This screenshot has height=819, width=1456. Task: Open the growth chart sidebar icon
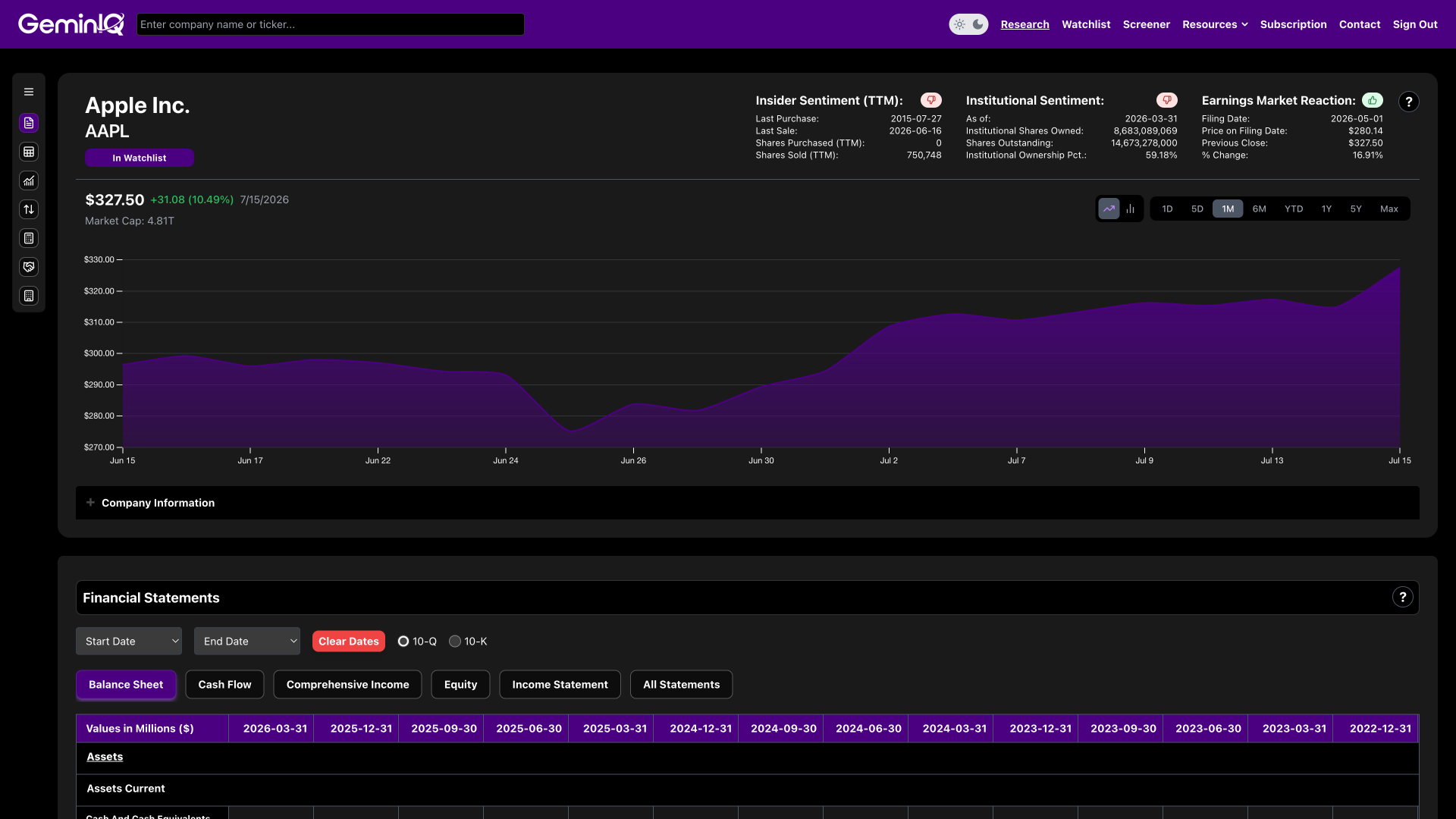pos(29,180)
